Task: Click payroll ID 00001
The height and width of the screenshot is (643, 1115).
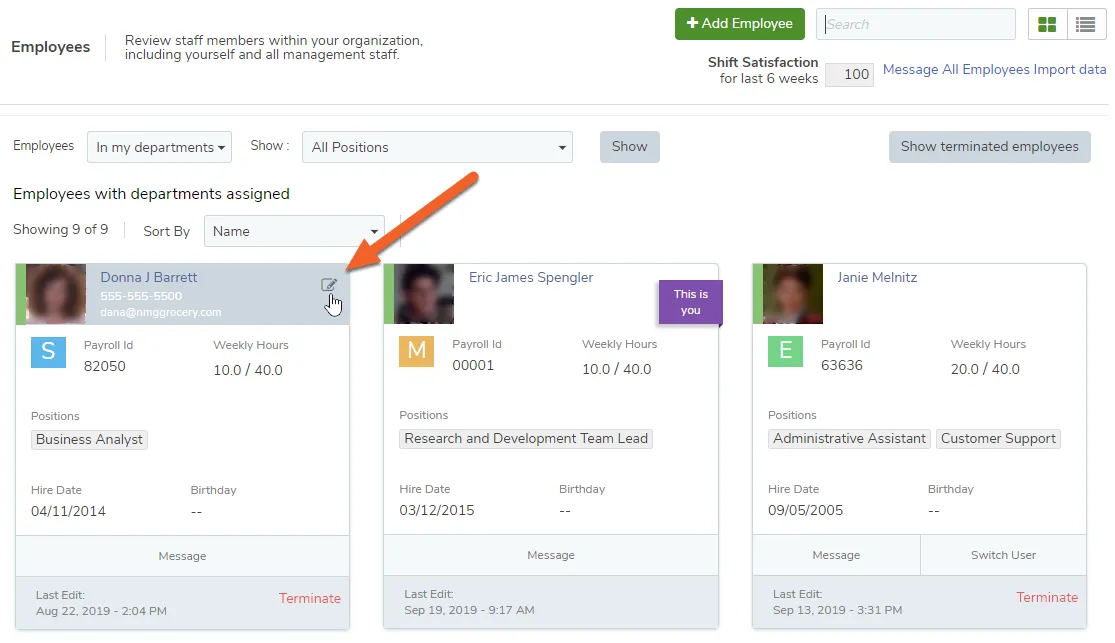Action: (x=473, y=366)
